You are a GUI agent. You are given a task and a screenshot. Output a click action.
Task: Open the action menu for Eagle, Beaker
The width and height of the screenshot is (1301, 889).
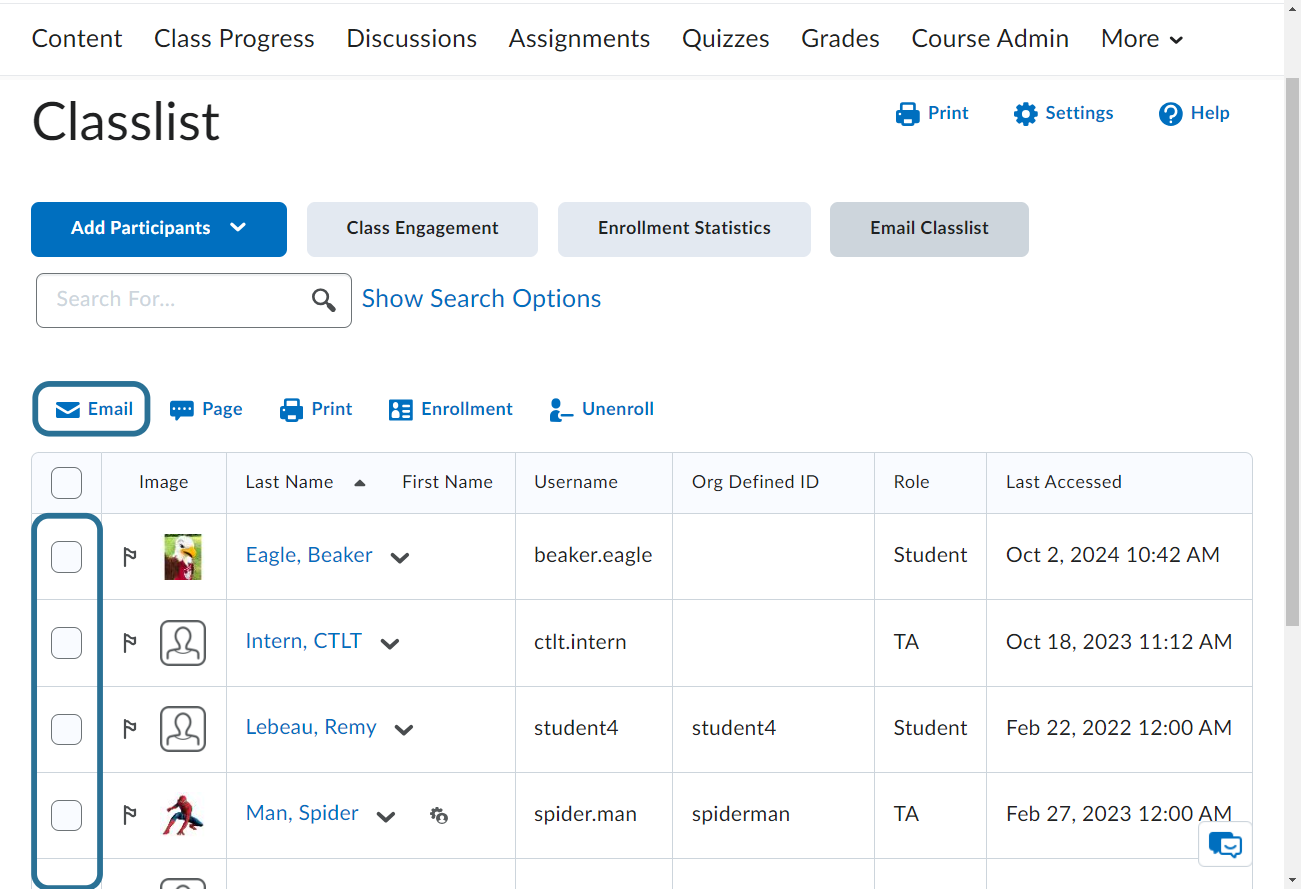[400, 558]
